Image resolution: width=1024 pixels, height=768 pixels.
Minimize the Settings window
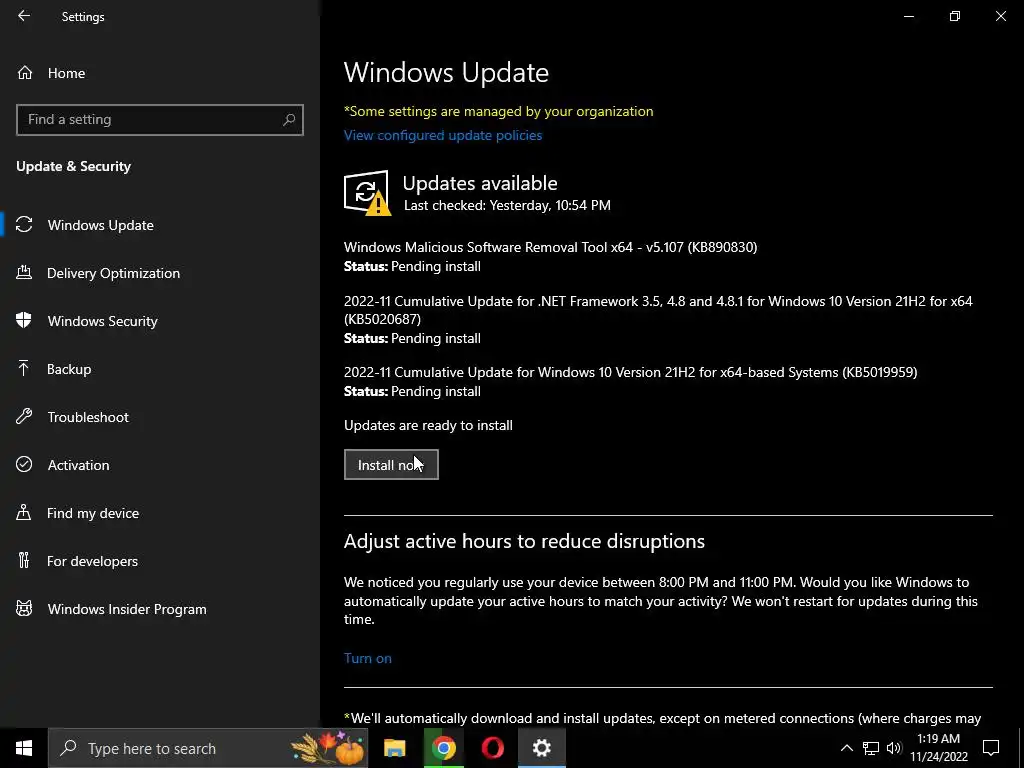pos(908,16)
